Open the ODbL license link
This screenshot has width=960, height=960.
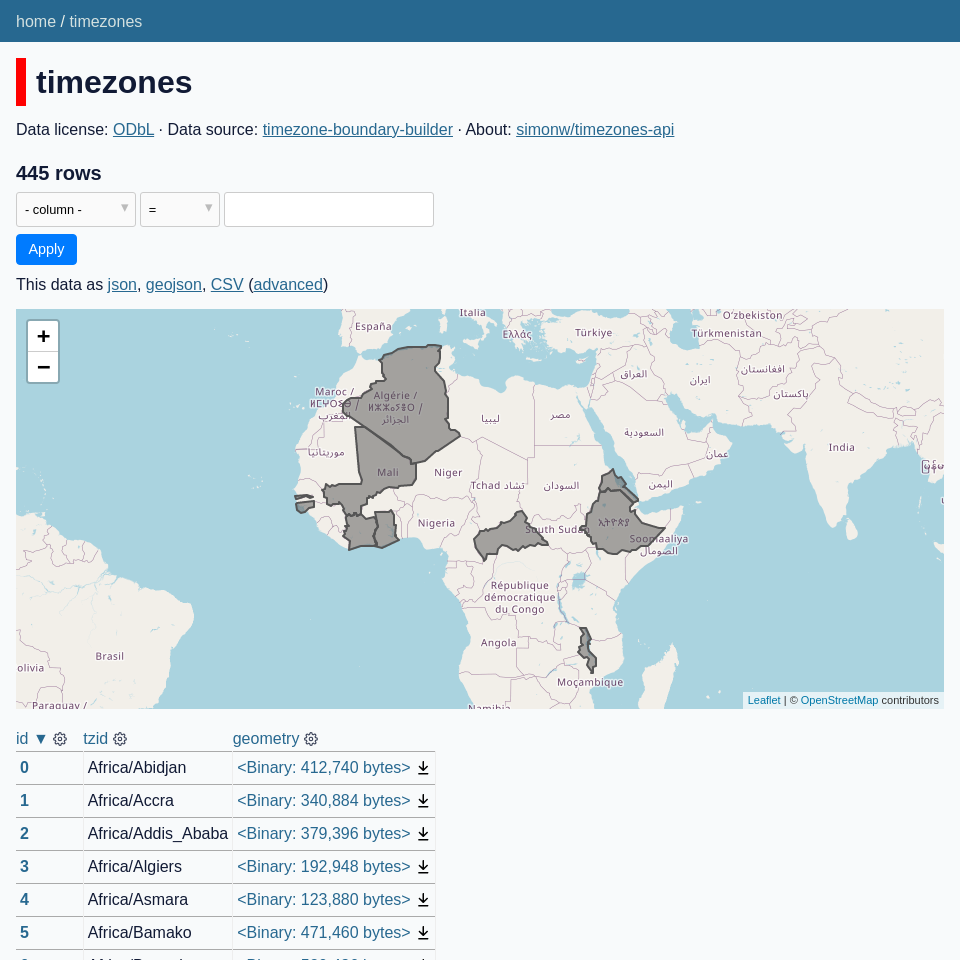(x=133, y=130)
